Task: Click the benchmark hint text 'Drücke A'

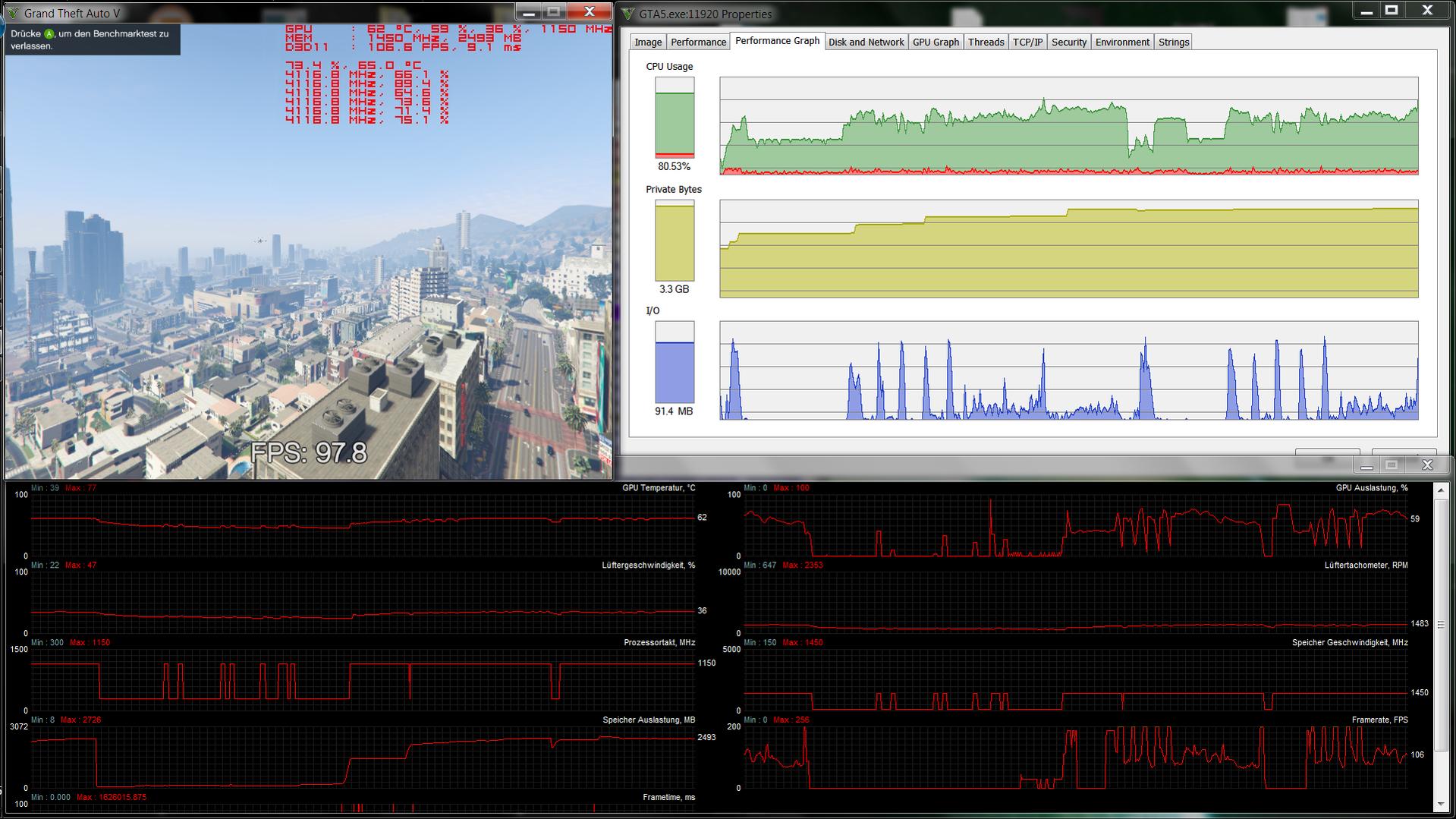Action: [x=32, y=34]
